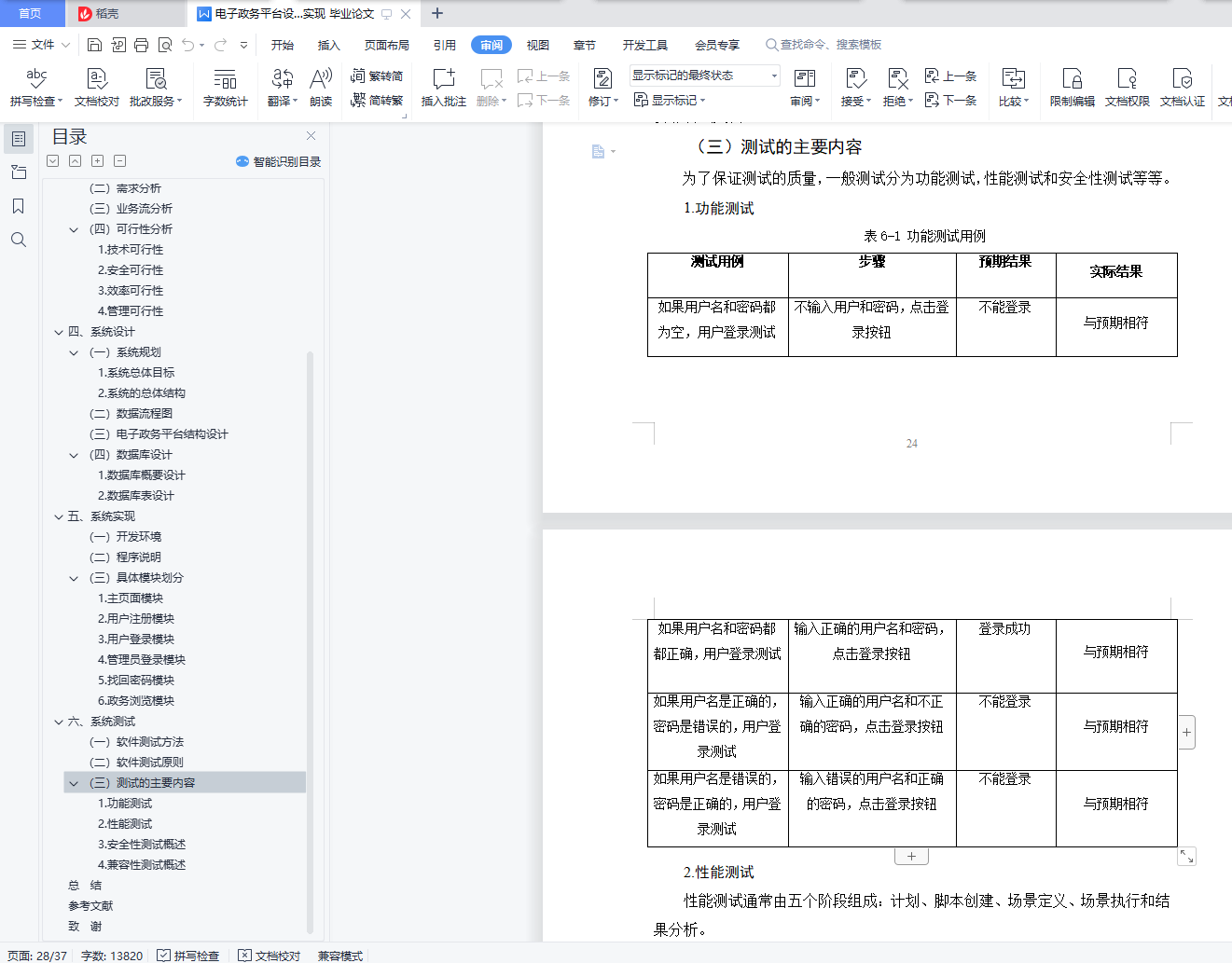This screenshot has height=963, width=1232.
Task: Open a new tab with plus button
Action: click(437, 13)
